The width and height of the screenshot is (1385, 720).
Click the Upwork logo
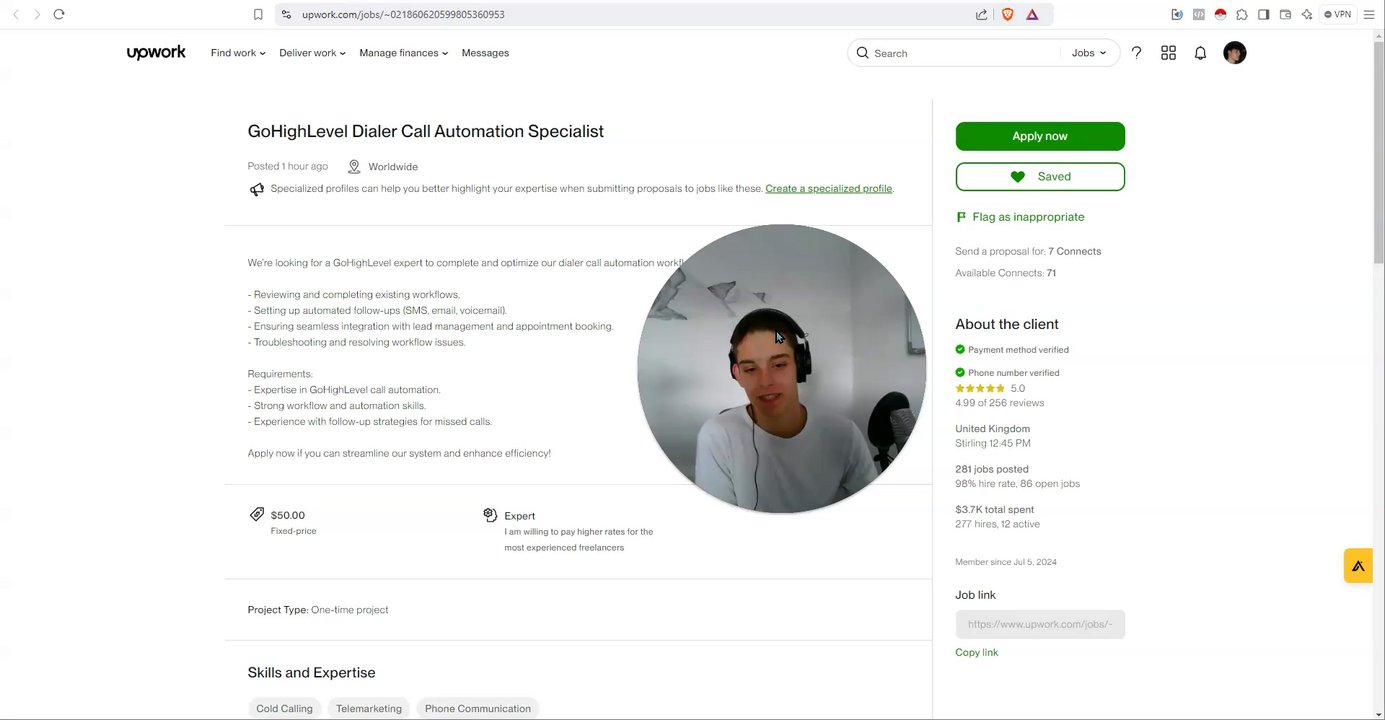coord(156,53)
